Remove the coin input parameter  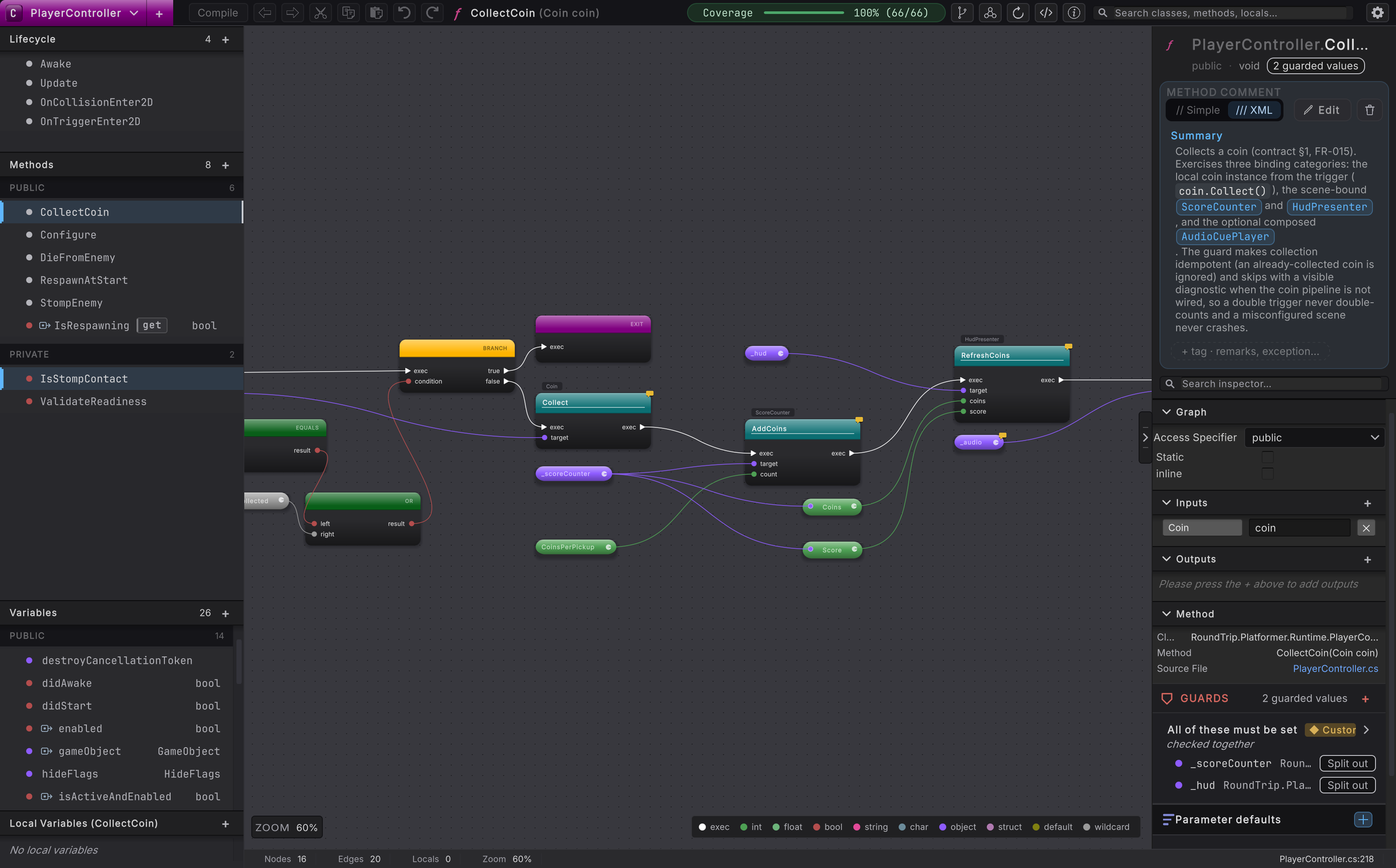[1366, 528]
